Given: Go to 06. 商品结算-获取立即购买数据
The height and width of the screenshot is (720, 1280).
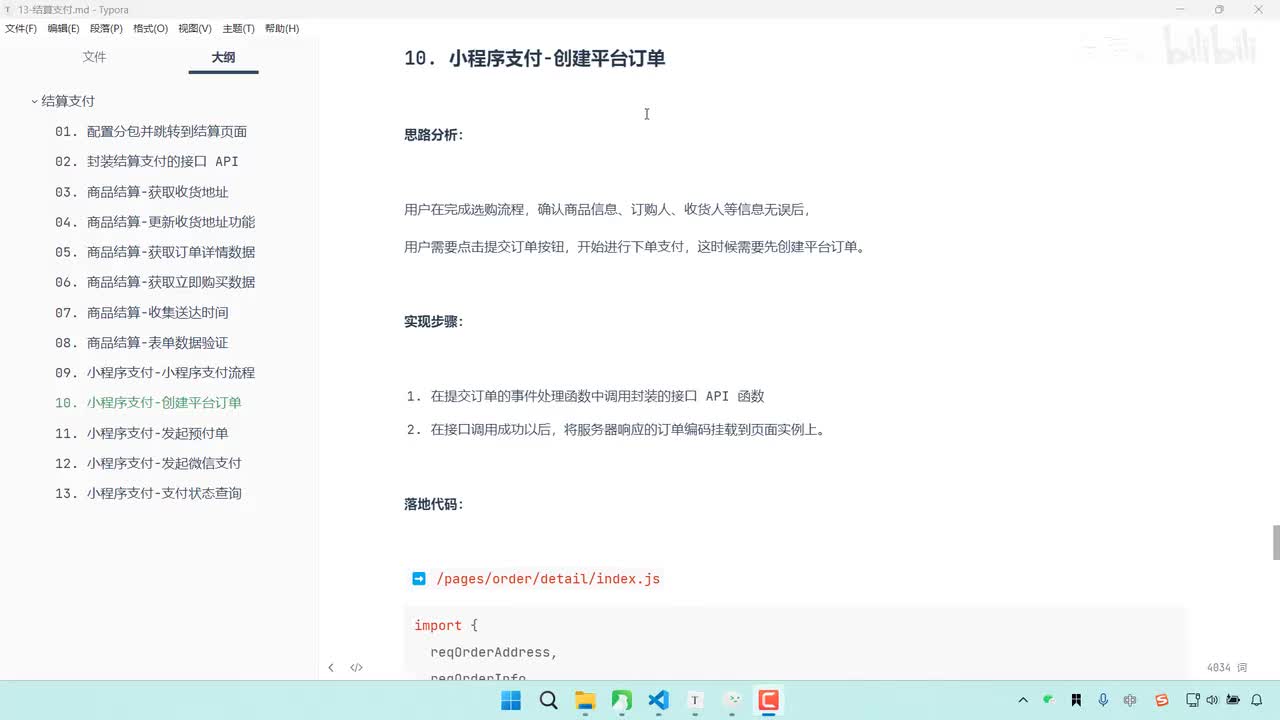Looking at the screenshot, I should click(x=155, y=282).
